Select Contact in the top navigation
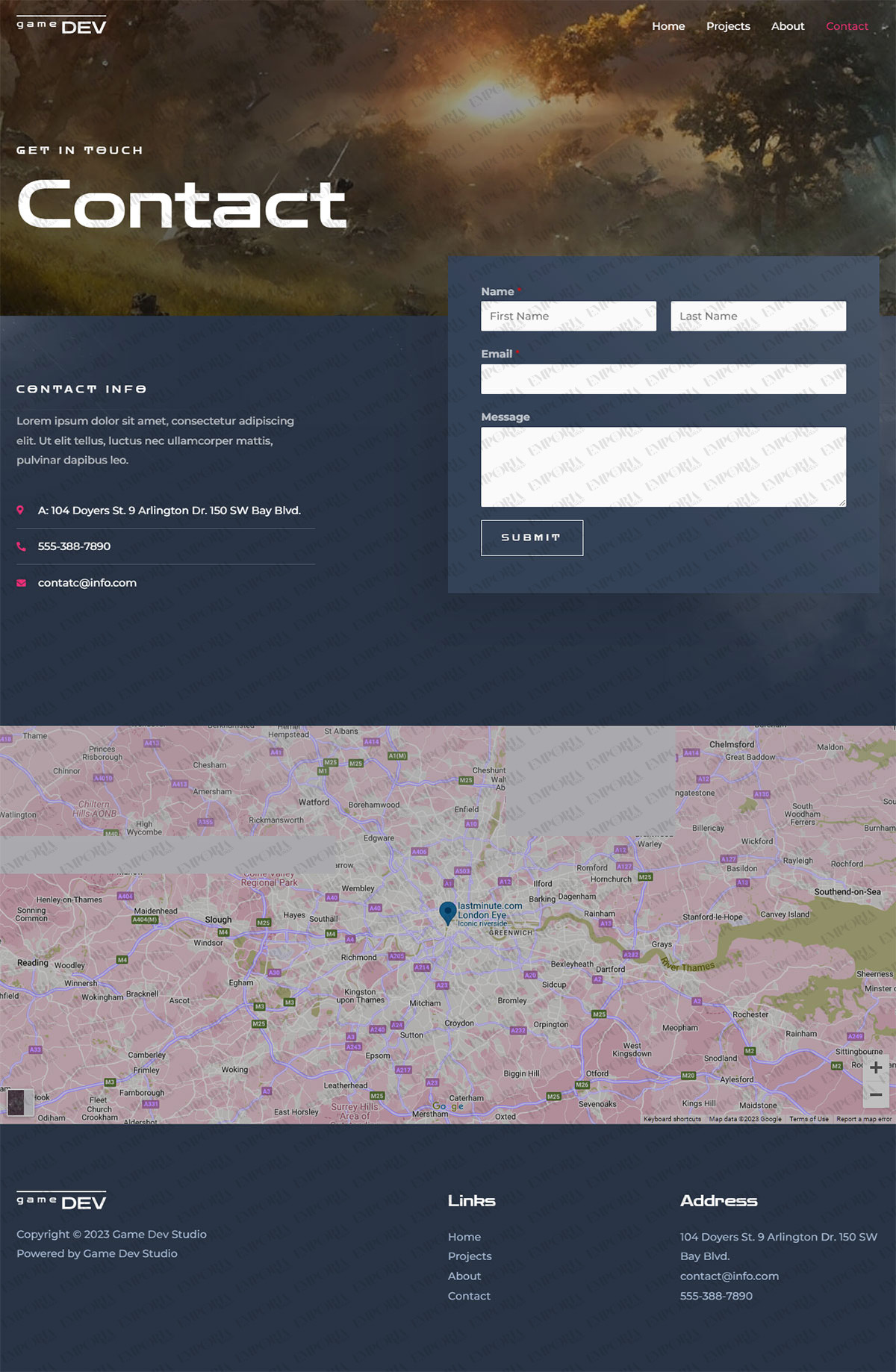The height and width of the screenshot is (1372, 896). pyautogui.click(x=846, y=26)
